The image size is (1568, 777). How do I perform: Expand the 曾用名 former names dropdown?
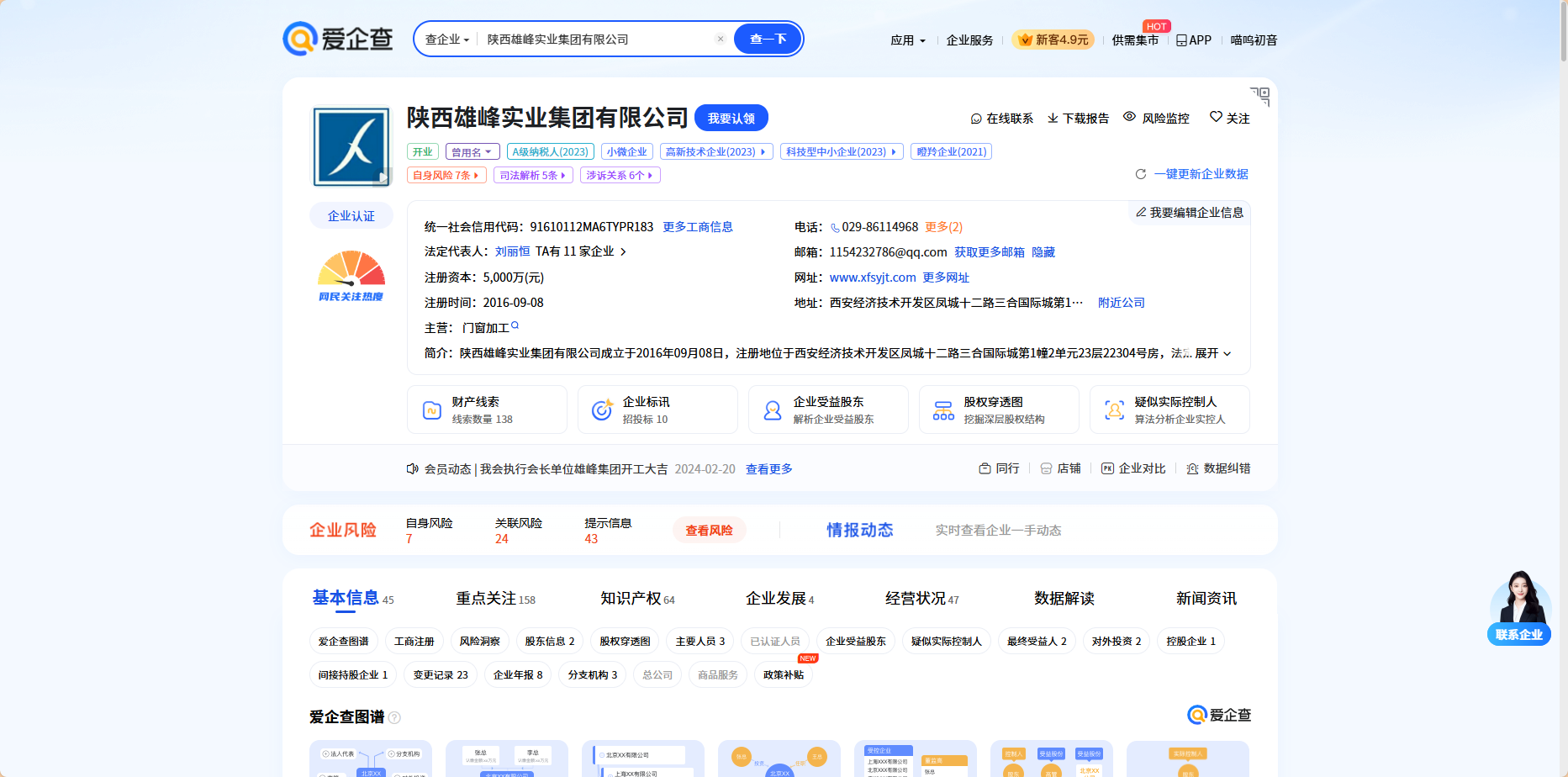click(x=472, y=152)
